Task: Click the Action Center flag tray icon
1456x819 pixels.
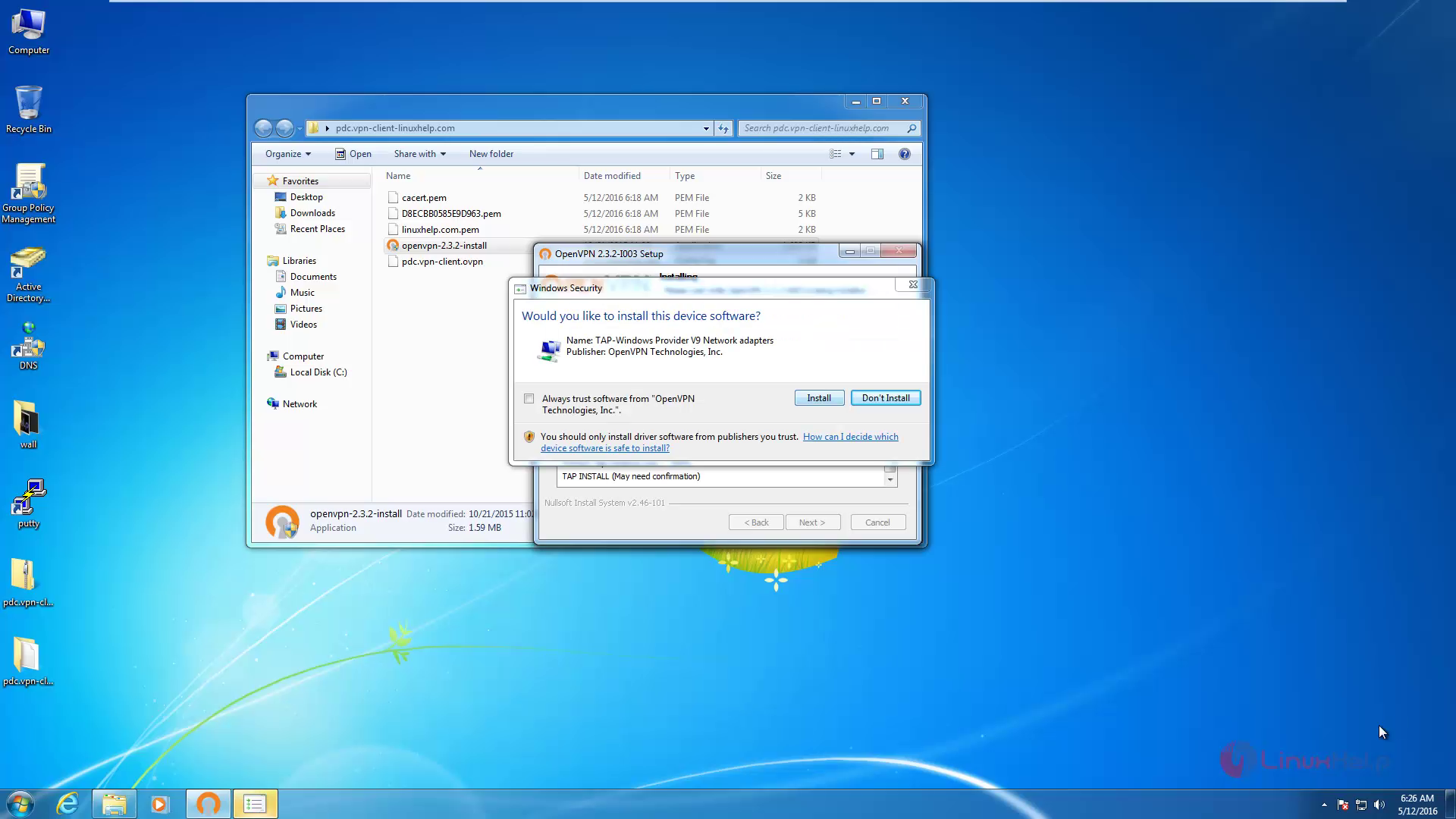Action: coord(1343,805)
